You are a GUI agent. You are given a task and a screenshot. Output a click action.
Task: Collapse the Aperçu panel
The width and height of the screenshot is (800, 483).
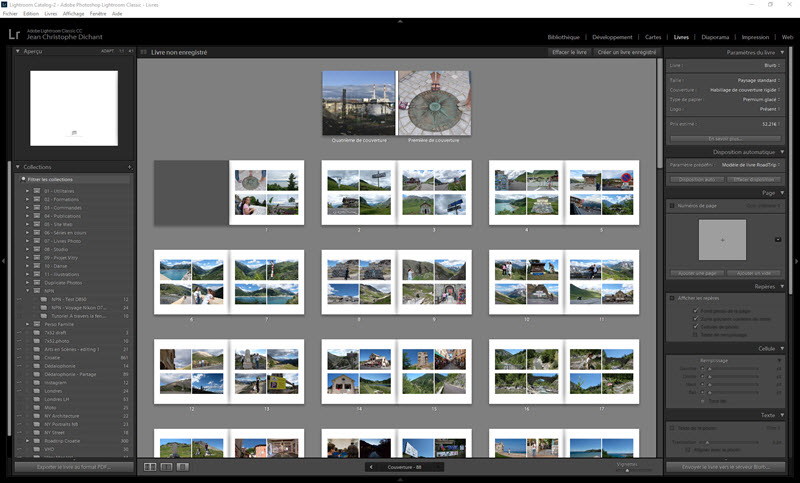click(x=18, y=51)
